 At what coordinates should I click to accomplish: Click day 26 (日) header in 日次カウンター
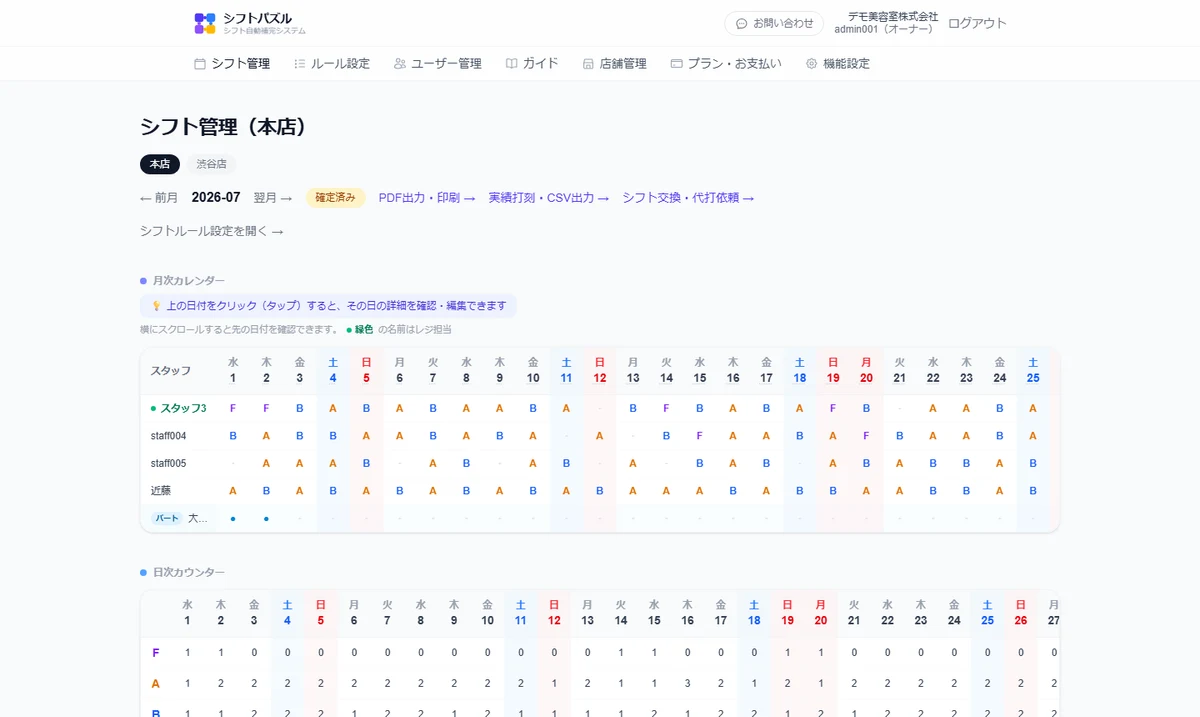pos(1020,612)
